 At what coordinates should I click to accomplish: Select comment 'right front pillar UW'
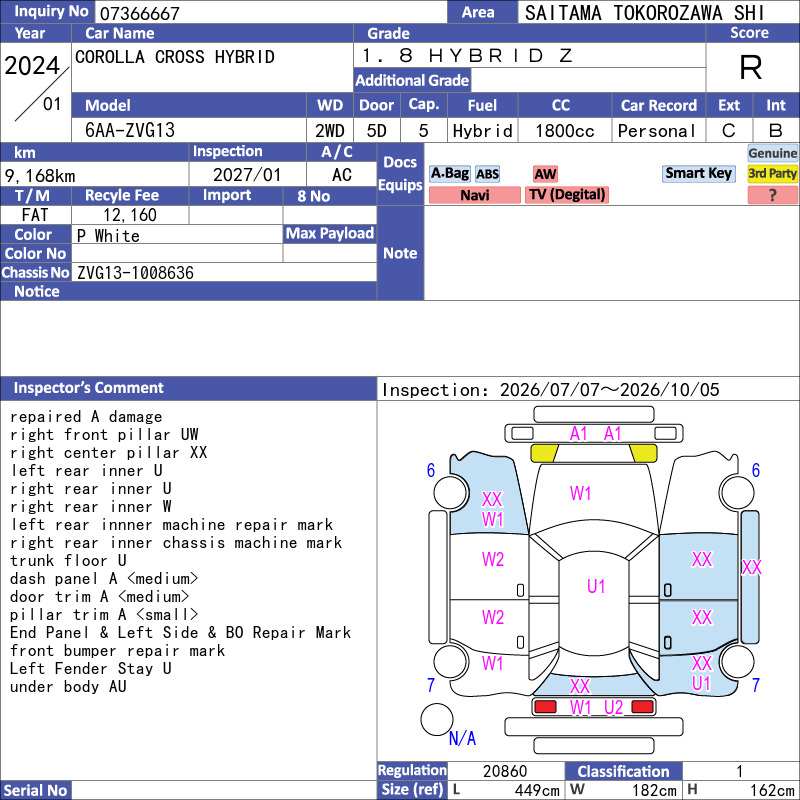pos(104,435)
